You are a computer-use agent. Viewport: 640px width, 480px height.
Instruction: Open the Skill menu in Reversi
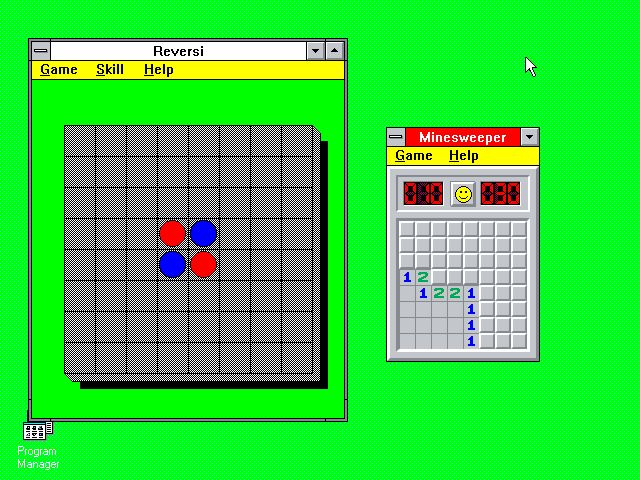110,70
